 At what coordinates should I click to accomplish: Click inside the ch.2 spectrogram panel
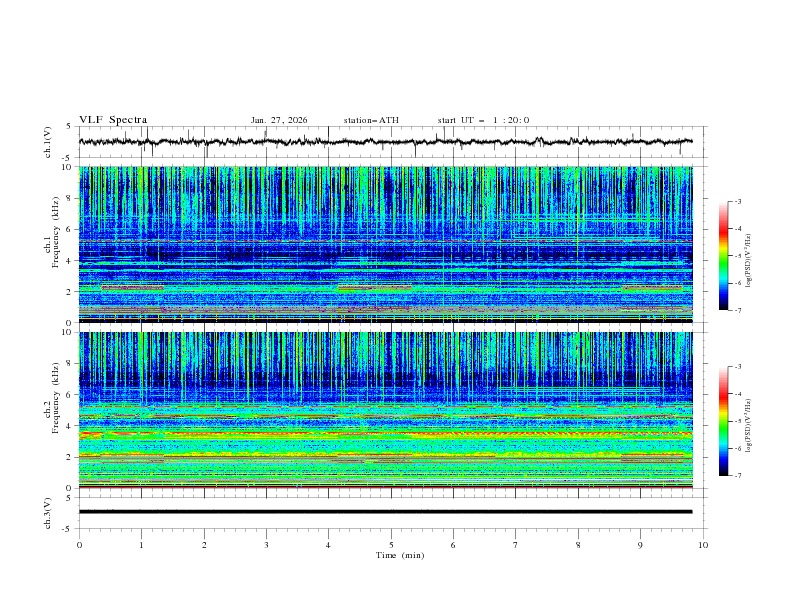(386, 410)
